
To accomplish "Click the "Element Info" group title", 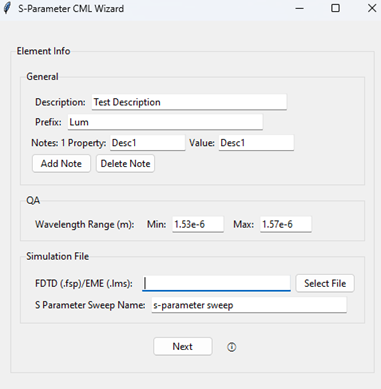I will (43, 51).
